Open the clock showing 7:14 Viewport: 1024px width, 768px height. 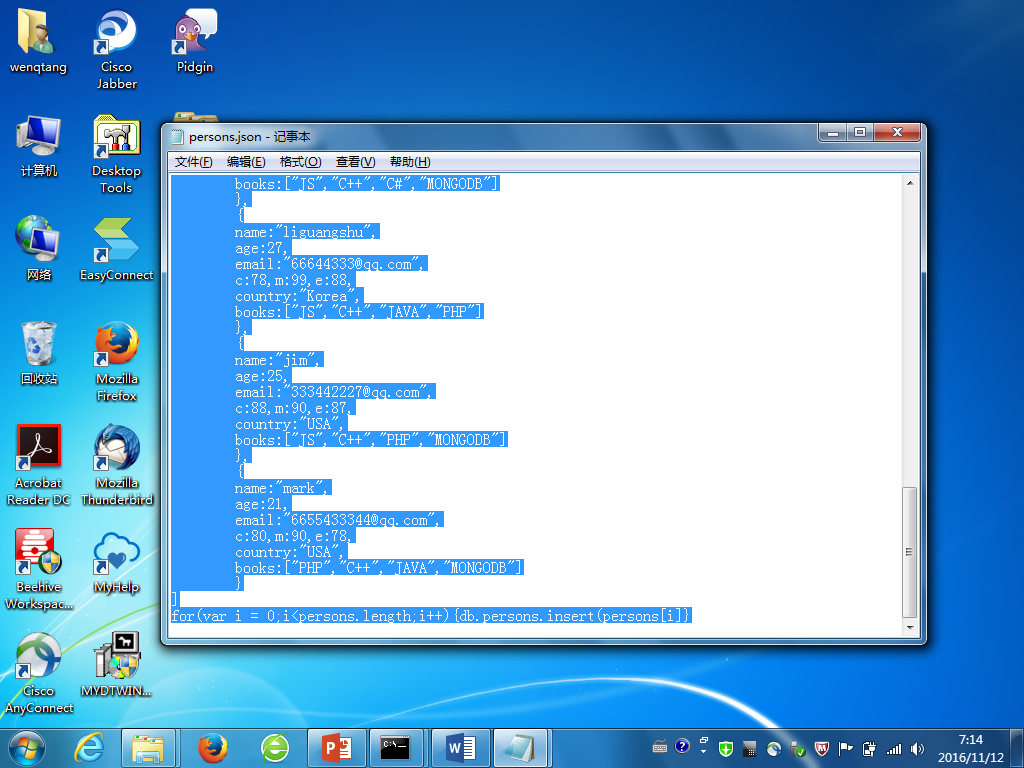tap(970, 748)
